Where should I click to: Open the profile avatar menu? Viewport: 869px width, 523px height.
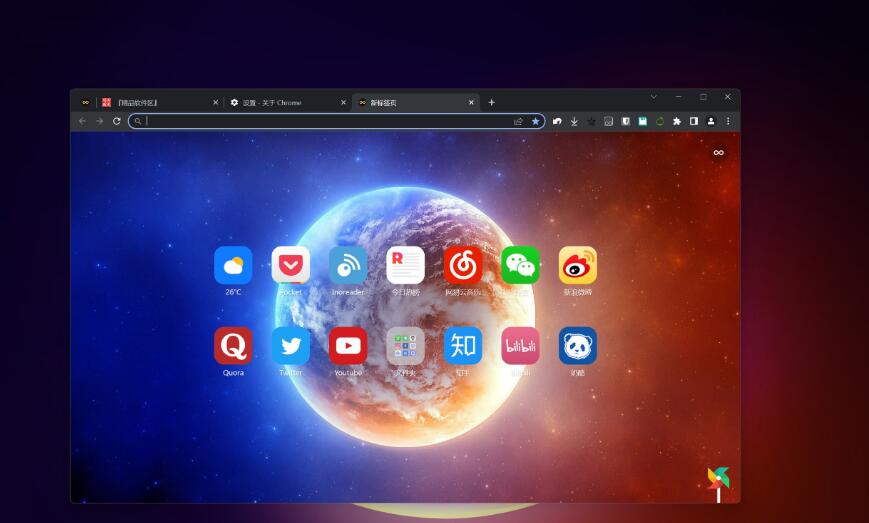tap(711, 121)
